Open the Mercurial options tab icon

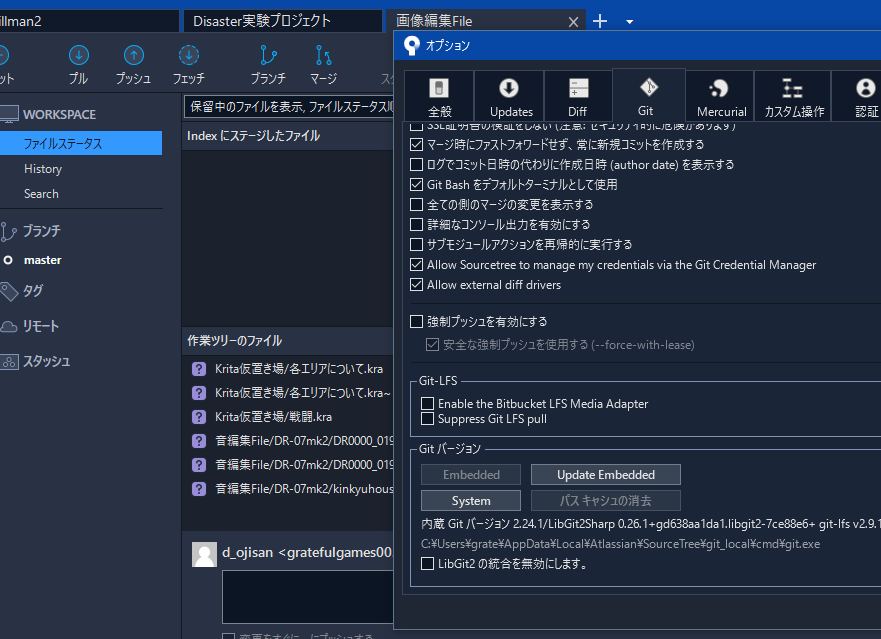coord(719,88)
